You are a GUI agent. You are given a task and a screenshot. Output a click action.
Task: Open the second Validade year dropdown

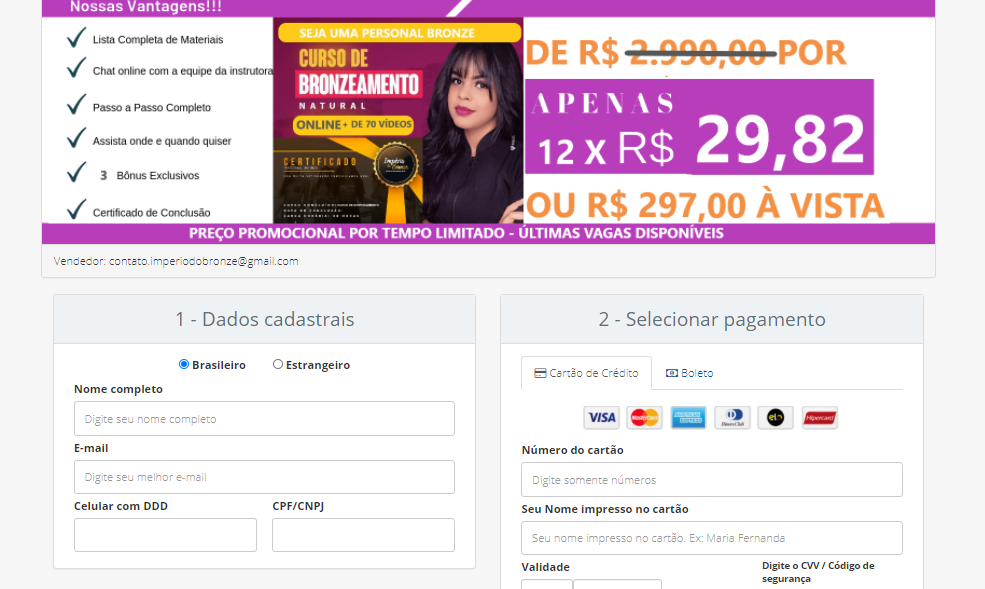point(617,584)
